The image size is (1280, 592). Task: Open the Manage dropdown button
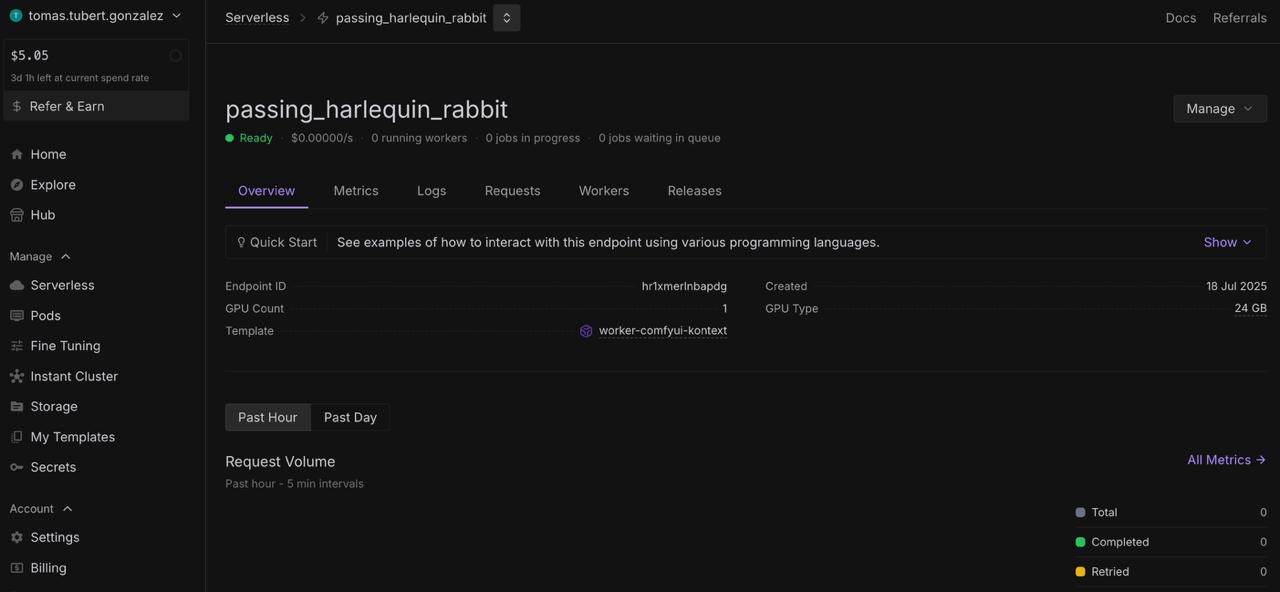(x=1220, y=108)
